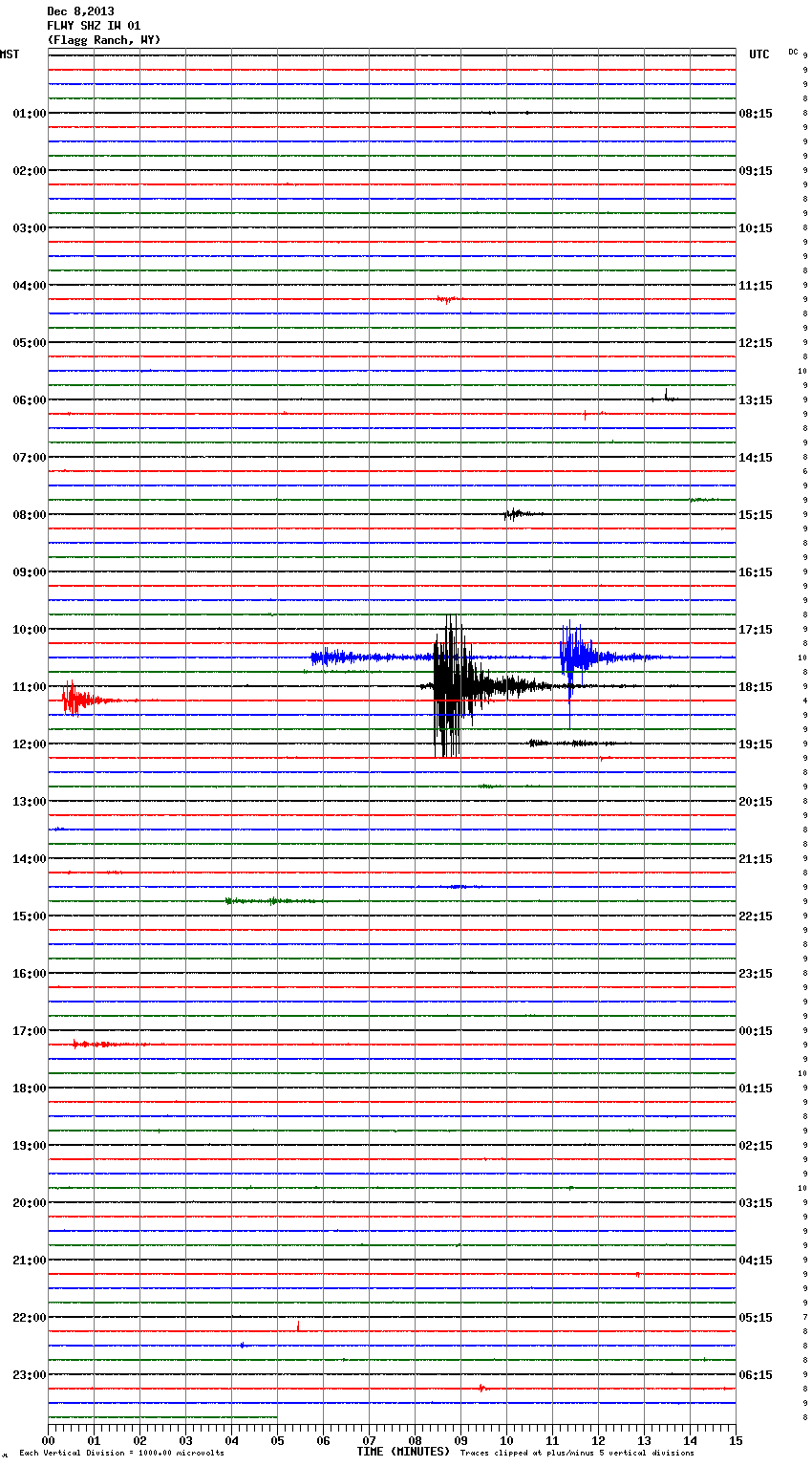This screenshot has height=1466, width=812.
Task: Click the 10:00 MST hour label
Action: 29,630
